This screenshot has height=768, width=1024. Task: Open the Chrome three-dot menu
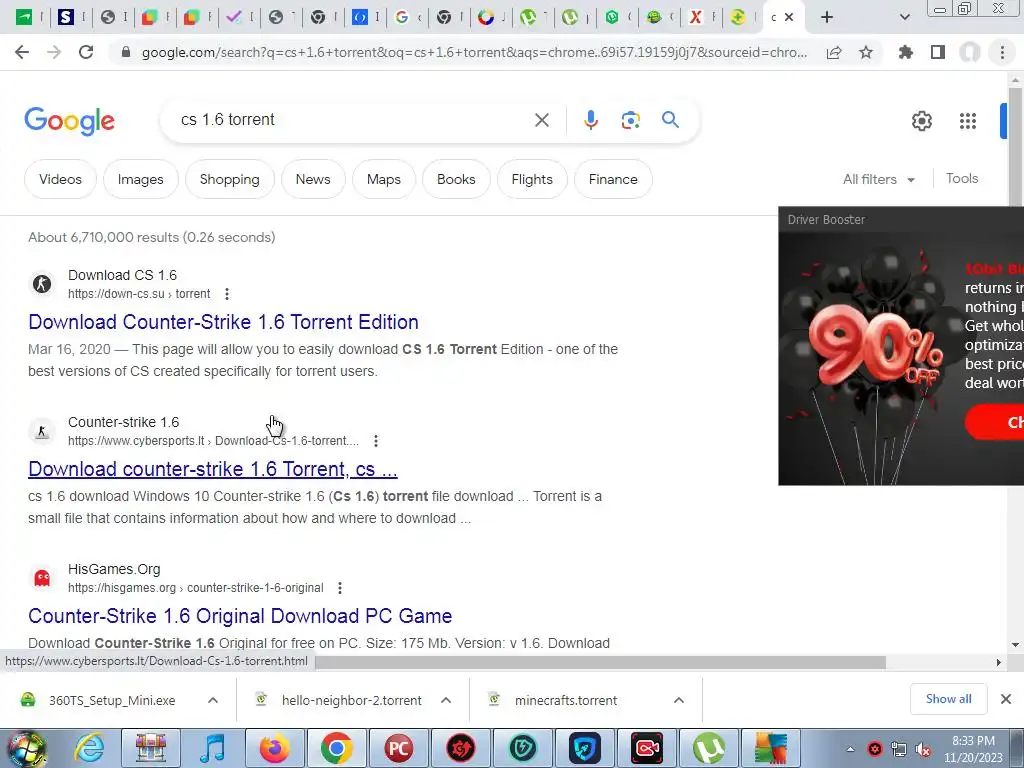[x=1002, y=52]
